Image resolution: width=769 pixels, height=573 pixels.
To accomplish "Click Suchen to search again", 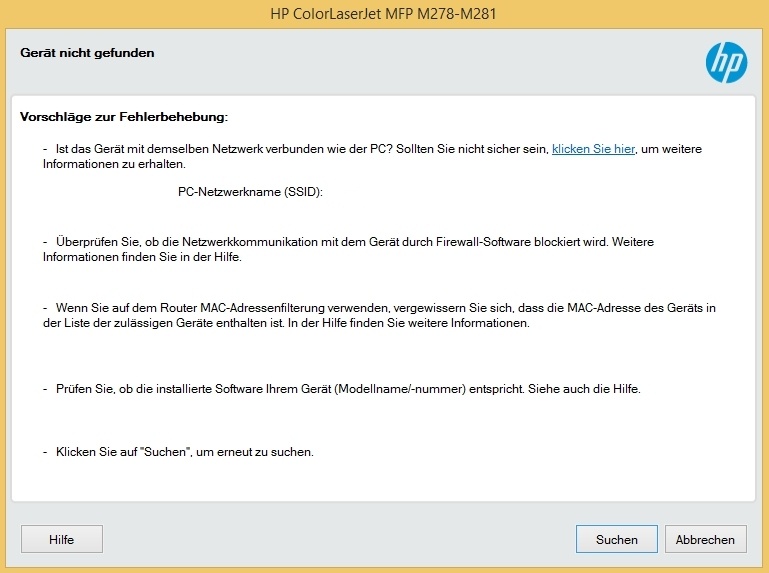I will (616, 539).
